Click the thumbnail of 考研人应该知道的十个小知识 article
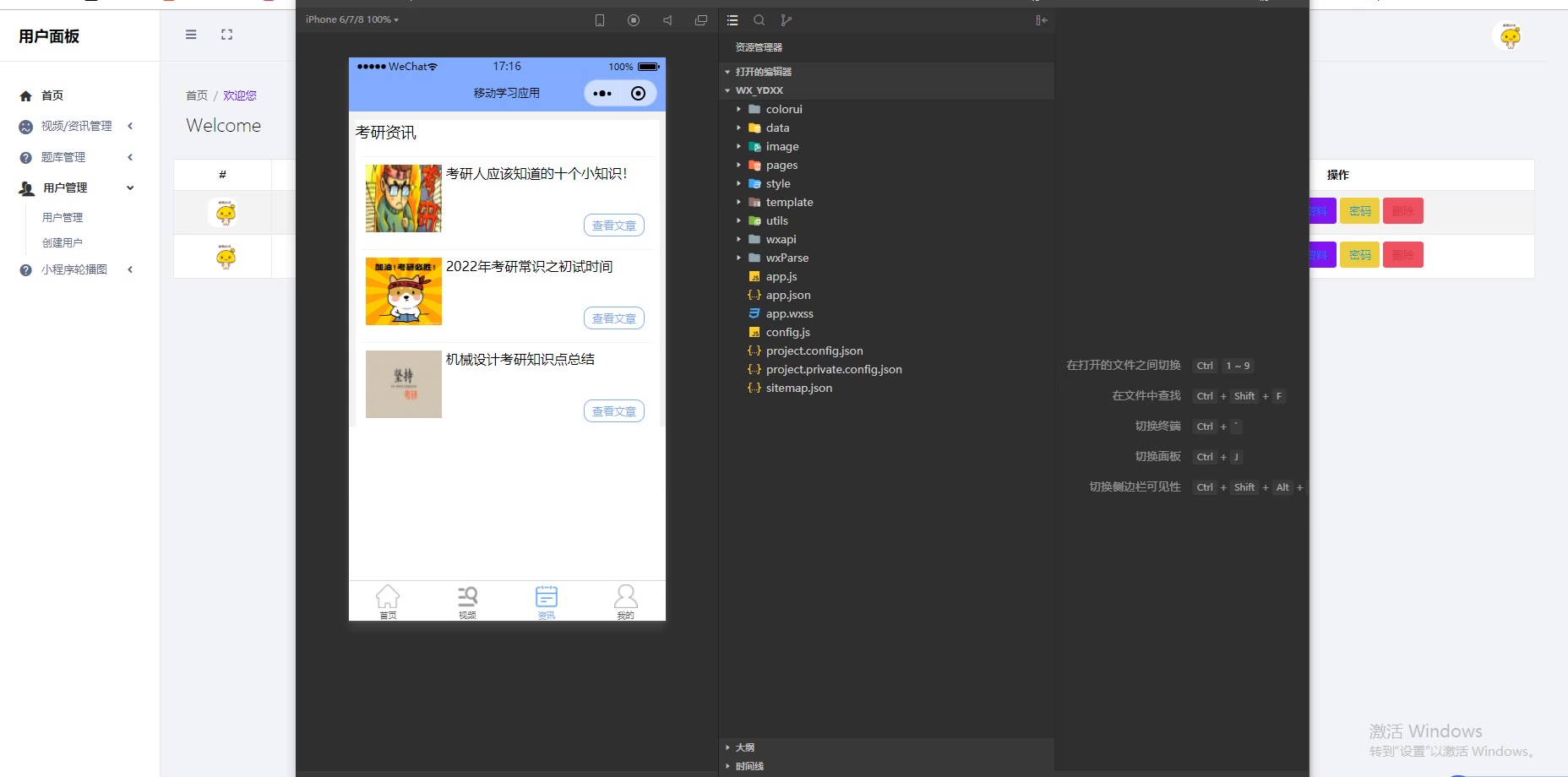This screenshot has width=1568, height=777. click(x=404, y=198)
